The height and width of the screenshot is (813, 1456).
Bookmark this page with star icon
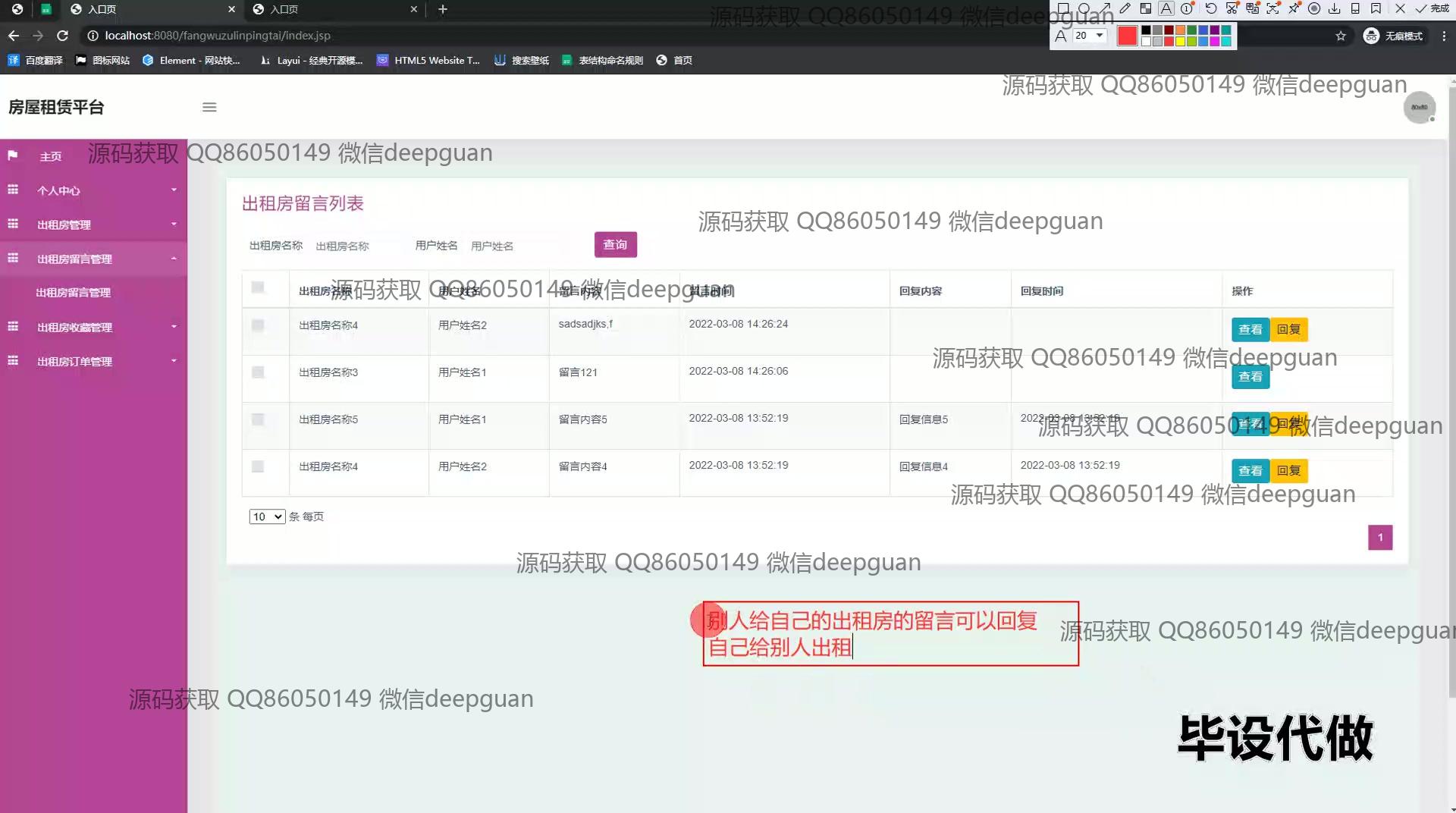pos(1341,36)
